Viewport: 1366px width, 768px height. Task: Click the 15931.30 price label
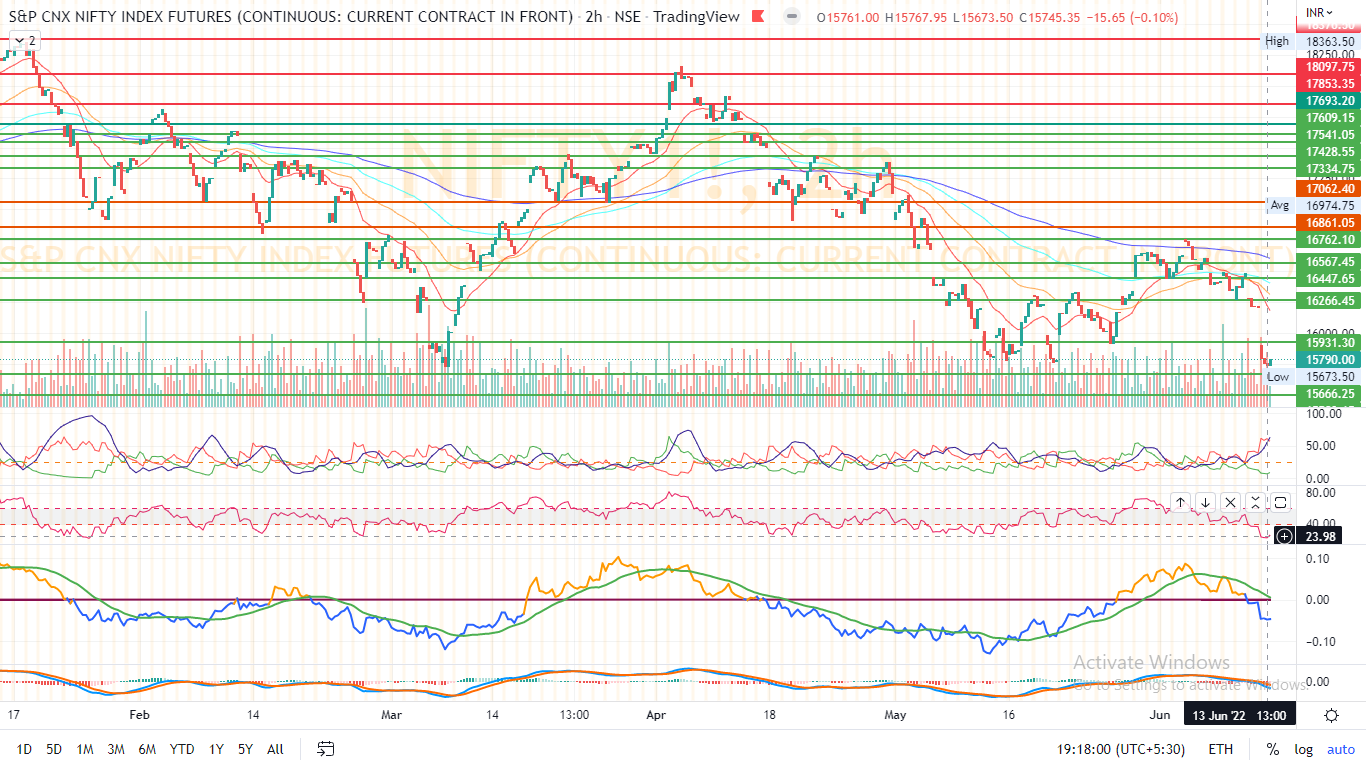(x=1329, y=343)
